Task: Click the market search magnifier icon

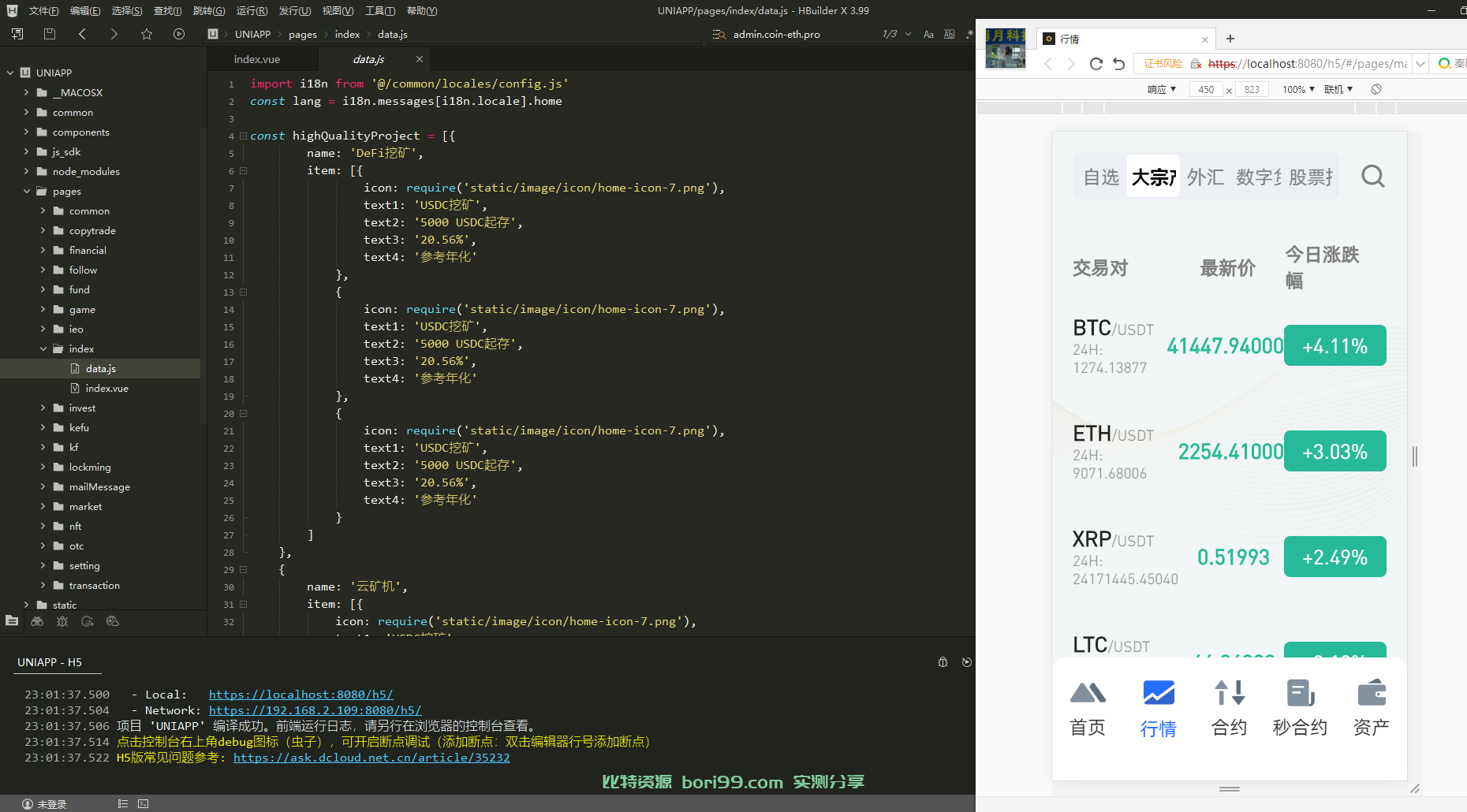Action: (1373, 177)
